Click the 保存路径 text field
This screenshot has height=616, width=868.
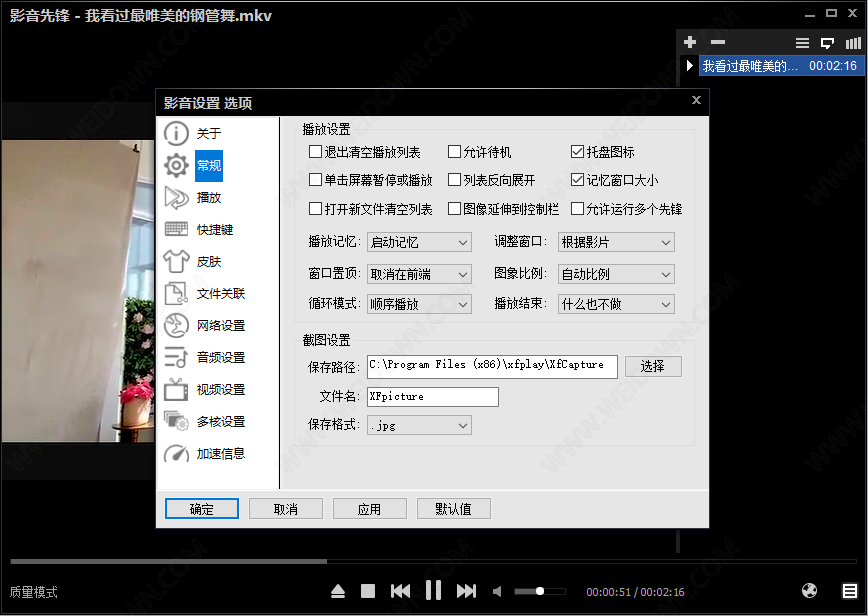pos(492,367)
